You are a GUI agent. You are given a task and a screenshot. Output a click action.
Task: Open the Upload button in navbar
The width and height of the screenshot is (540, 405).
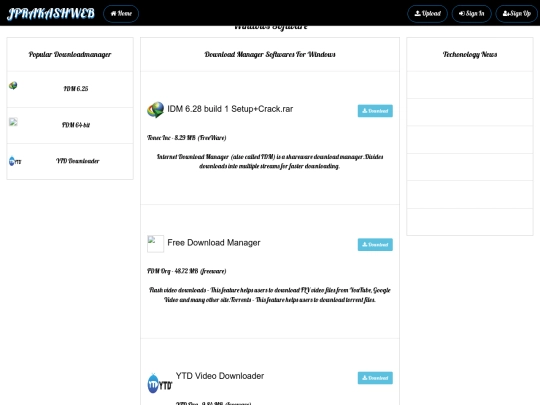click(x=427, y=14)
